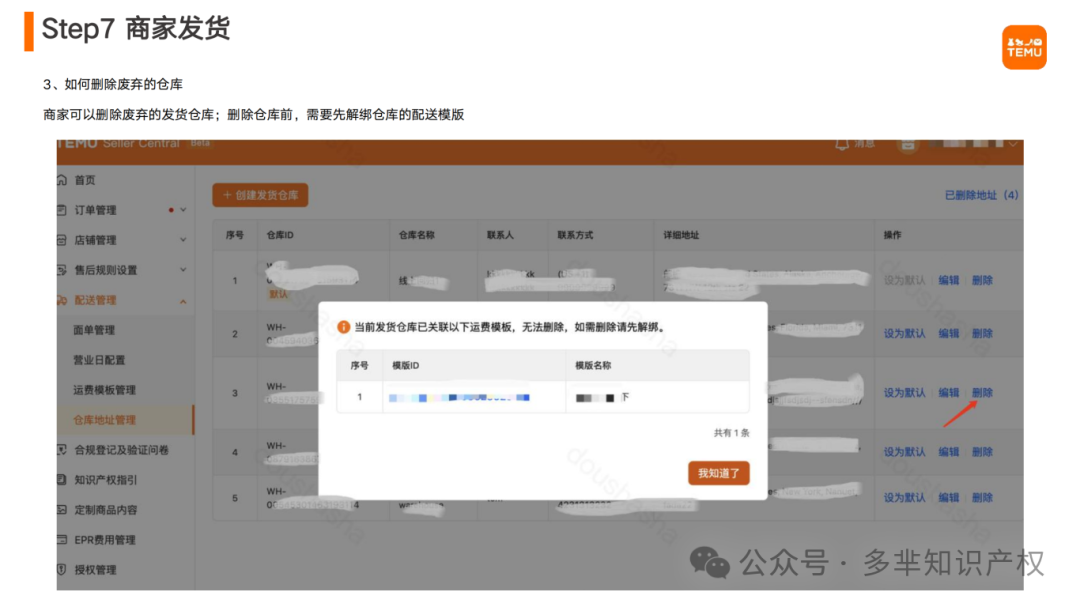This screenshot has width=1080, height=607.
Task: Click the 合规登记及验证问卷 icon
Action: (62, 450)
